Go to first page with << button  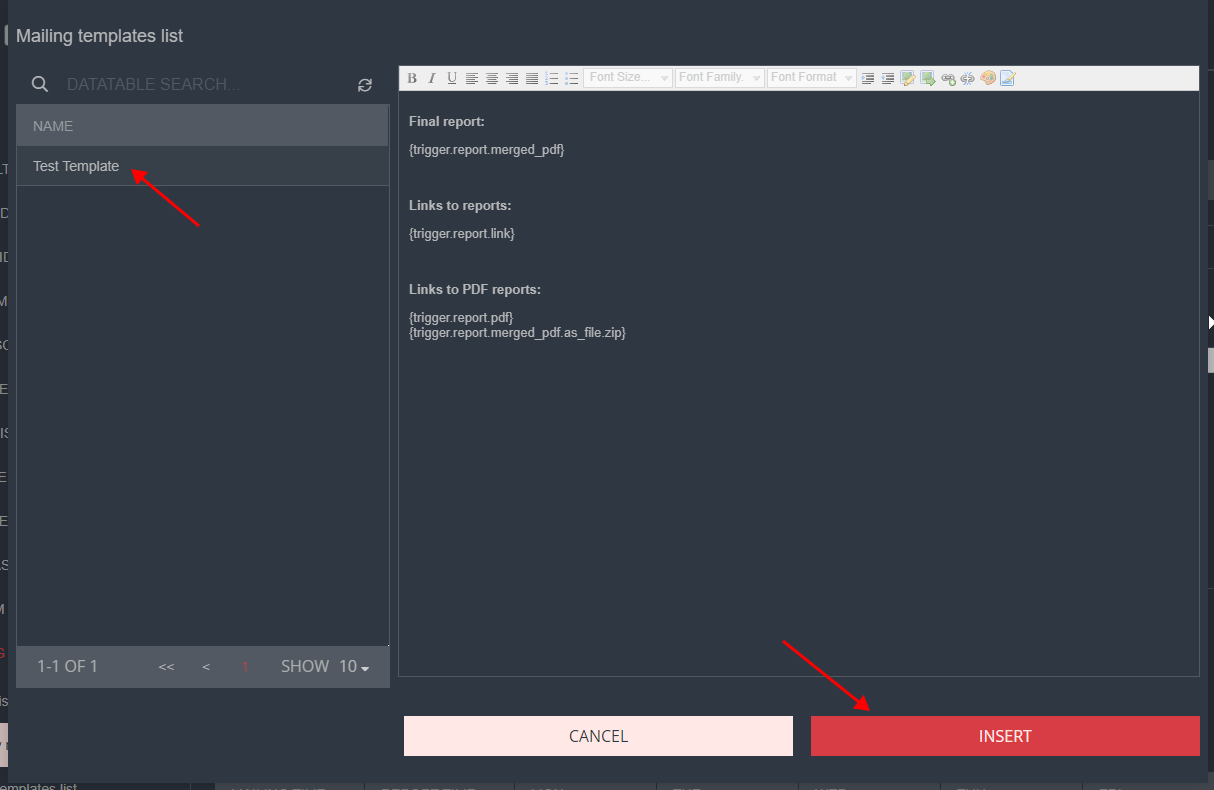coord(166,667)
